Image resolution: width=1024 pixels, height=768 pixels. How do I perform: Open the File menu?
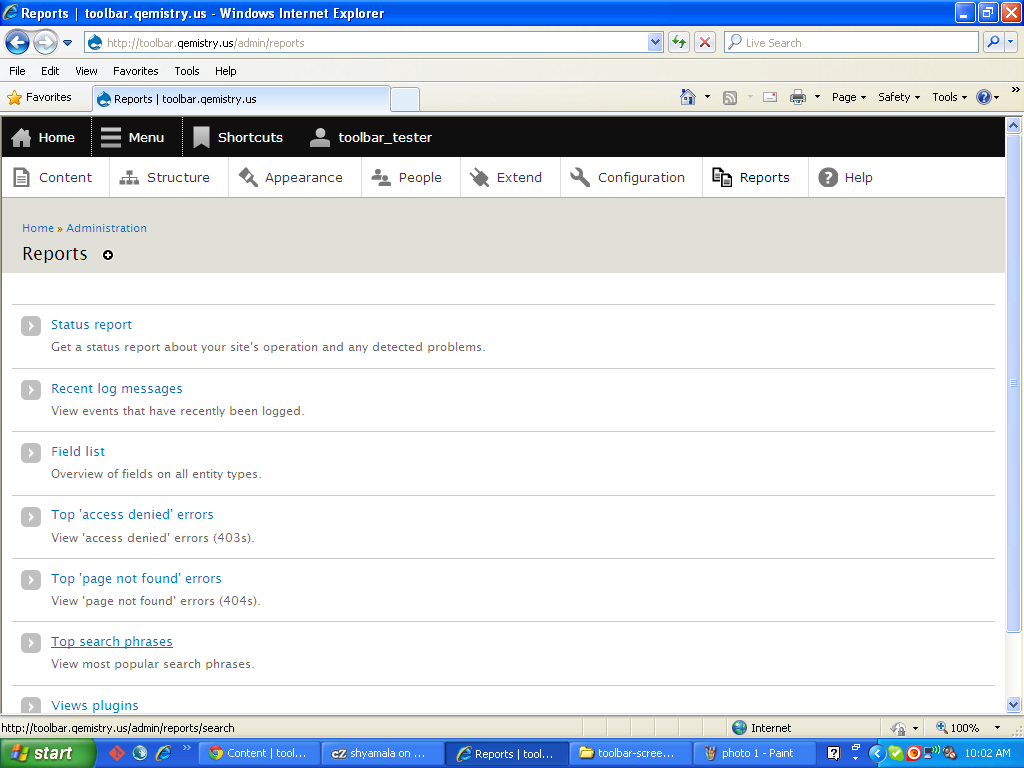(x=16, y=71)
